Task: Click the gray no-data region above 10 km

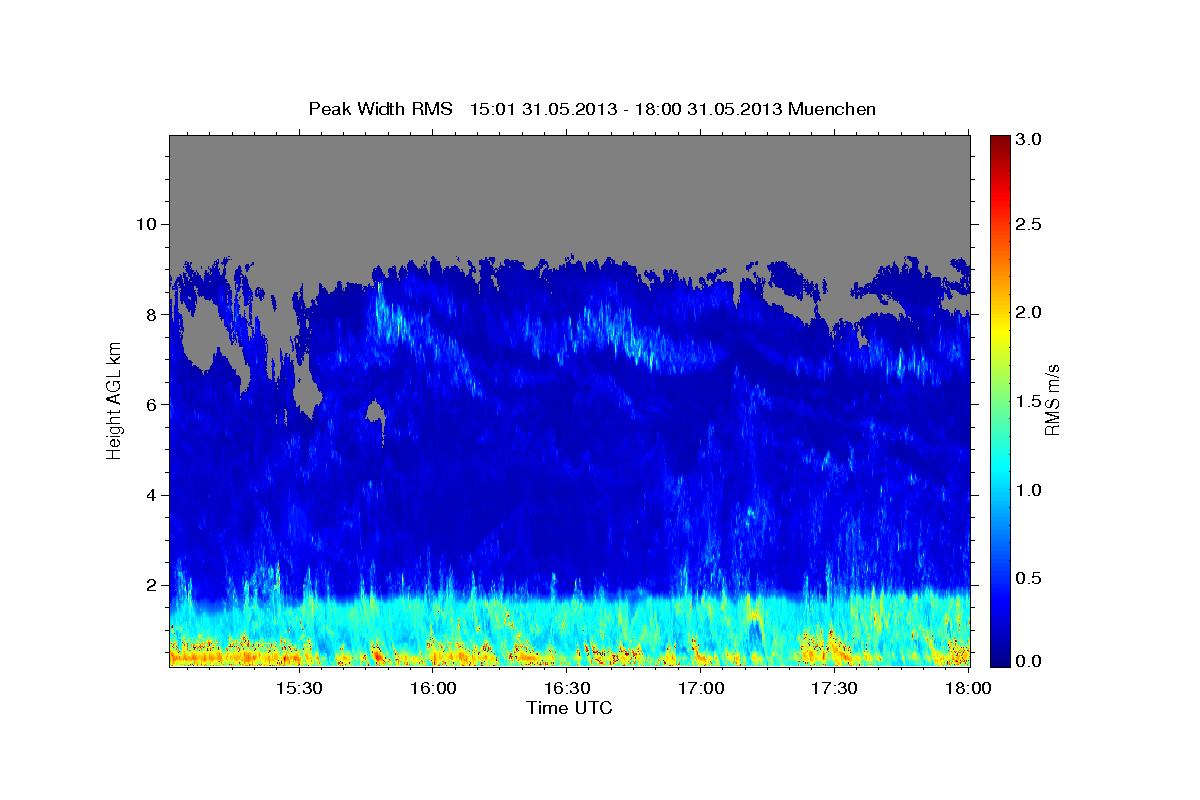Action: coord(569,180)
